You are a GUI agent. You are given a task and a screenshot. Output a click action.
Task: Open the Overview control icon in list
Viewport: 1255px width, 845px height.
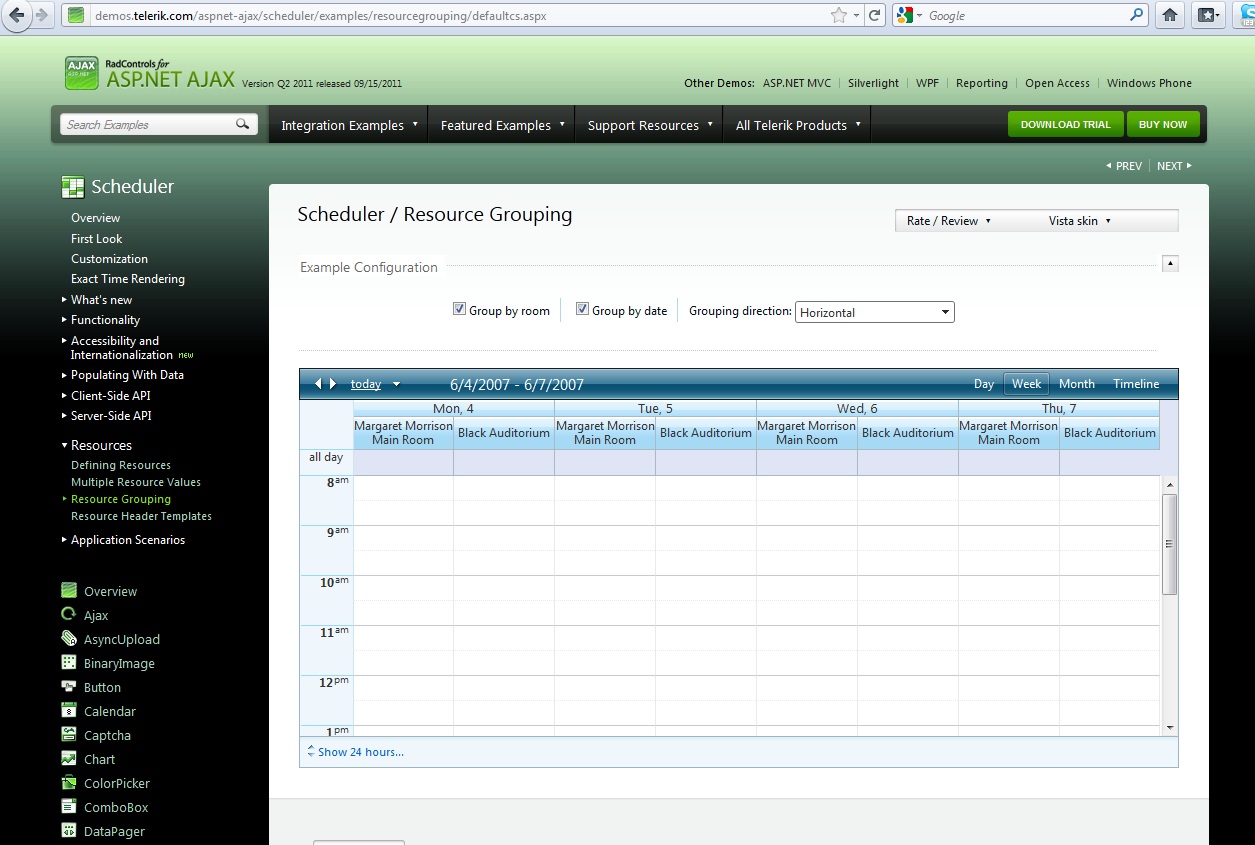tap(69, 591)
